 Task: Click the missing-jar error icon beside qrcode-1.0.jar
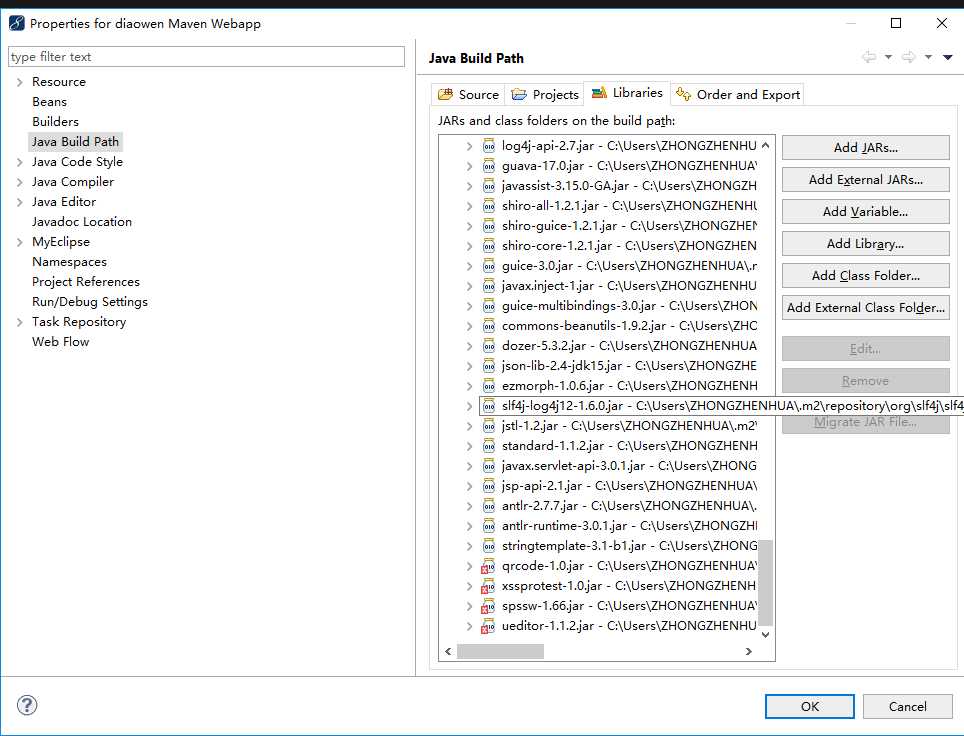pos(488,566)
